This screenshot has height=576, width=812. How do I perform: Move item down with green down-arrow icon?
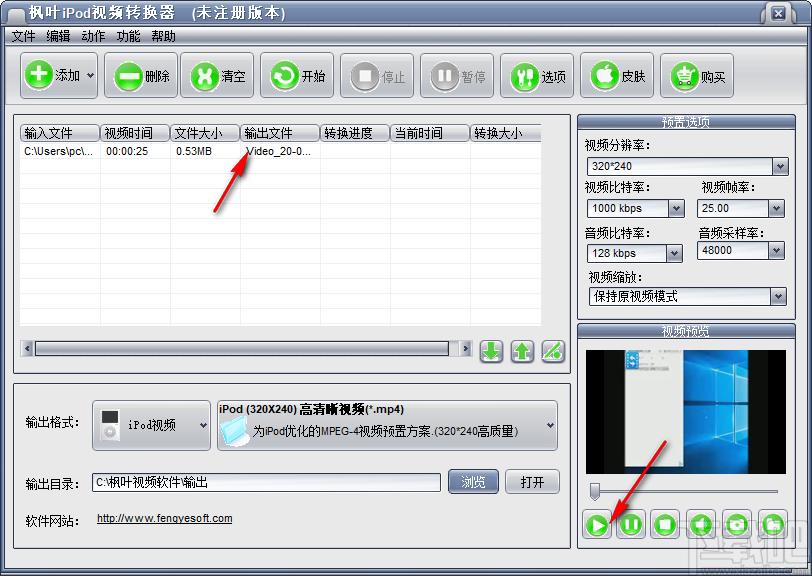click(x=491, y=351)
